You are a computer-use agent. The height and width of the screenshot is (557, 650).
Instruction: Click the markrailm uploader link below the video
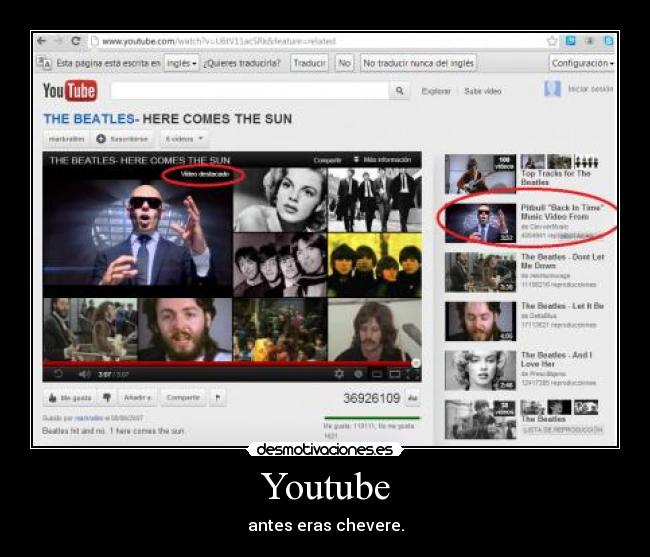click(89, 418)
